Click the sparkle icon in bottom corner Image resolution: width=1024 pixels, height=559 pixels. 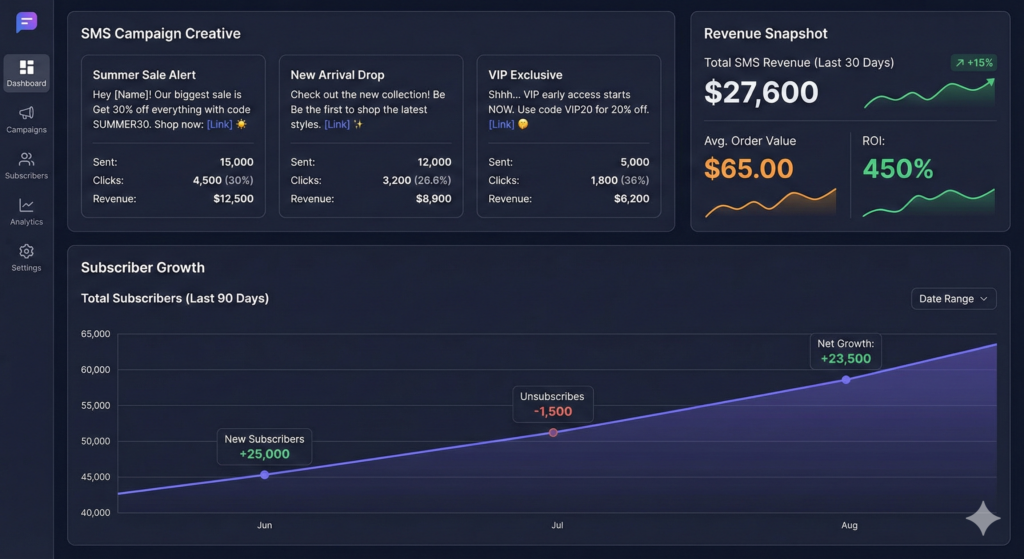click(x=982, y=519)
